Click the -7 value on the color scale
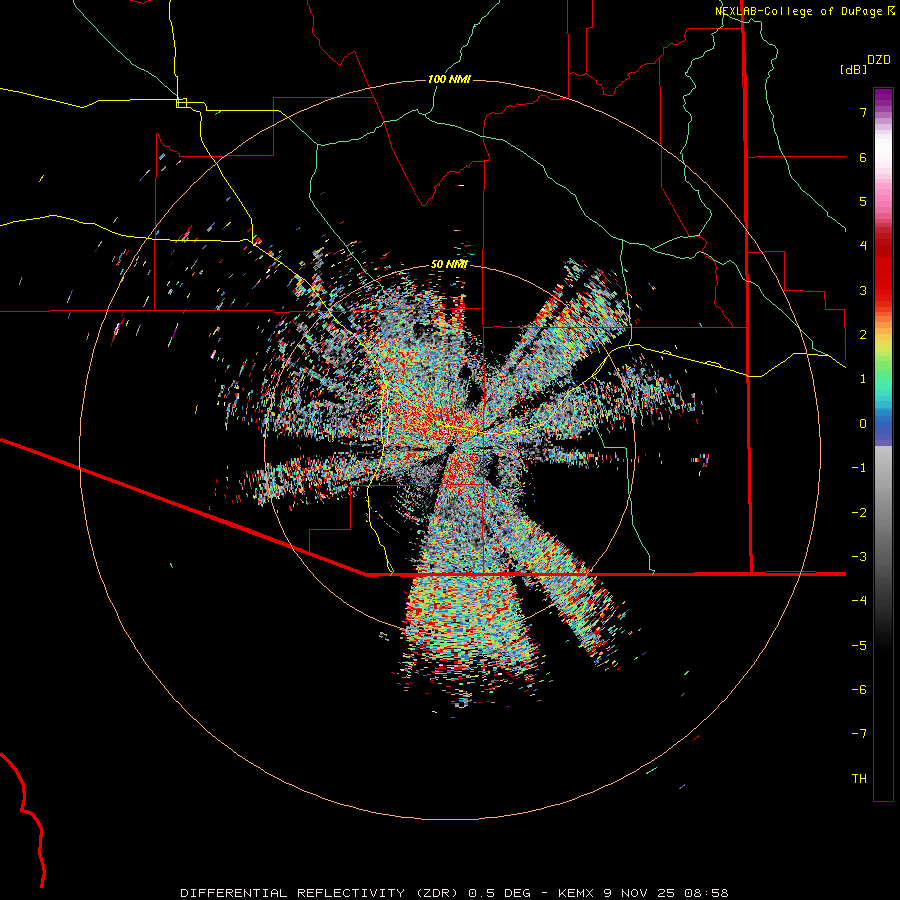The width and height of the screenshot is (900, 900). [x=859, y=734]
